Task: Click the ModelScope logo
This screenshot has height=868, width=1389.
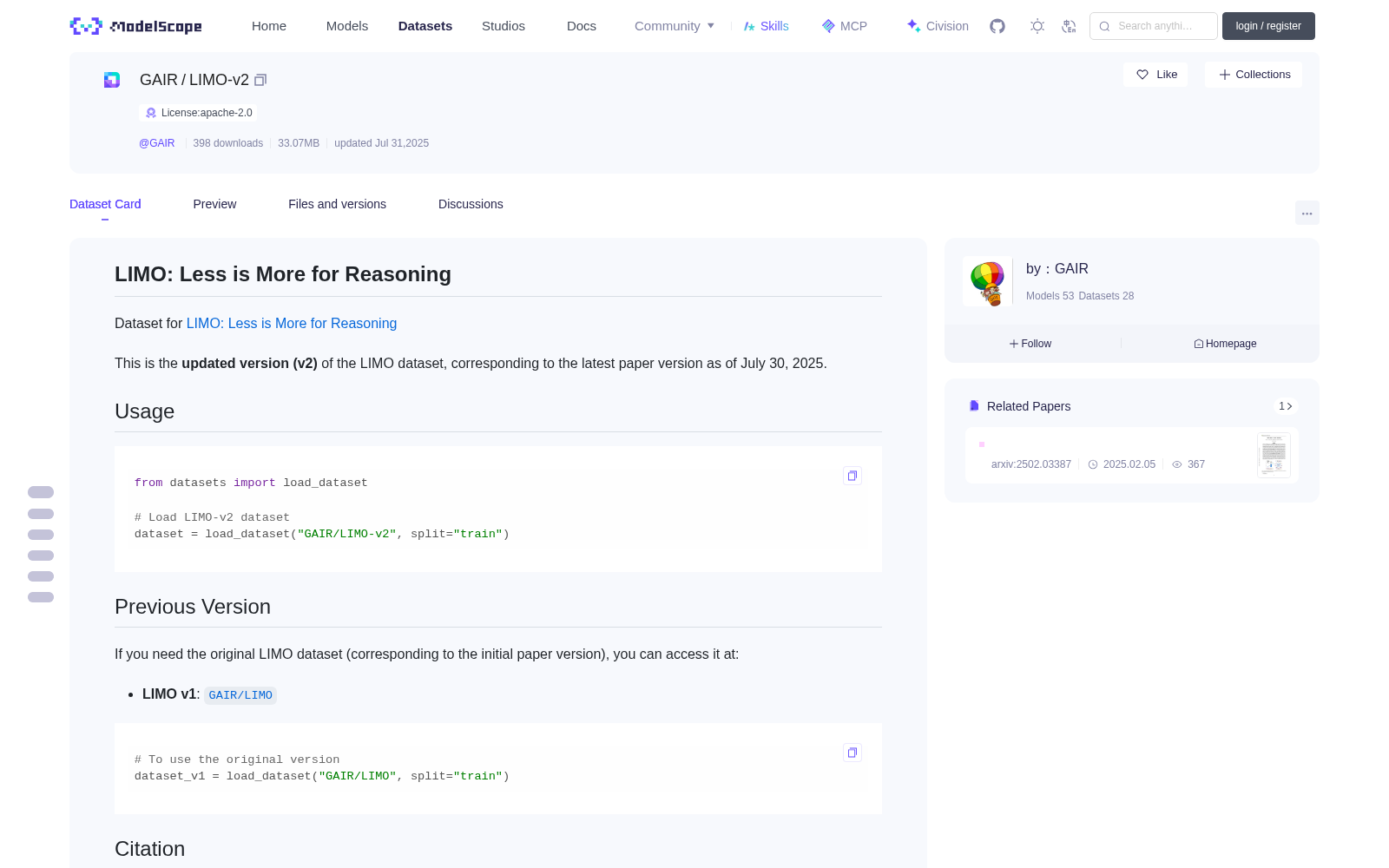Action: point(136,26)
